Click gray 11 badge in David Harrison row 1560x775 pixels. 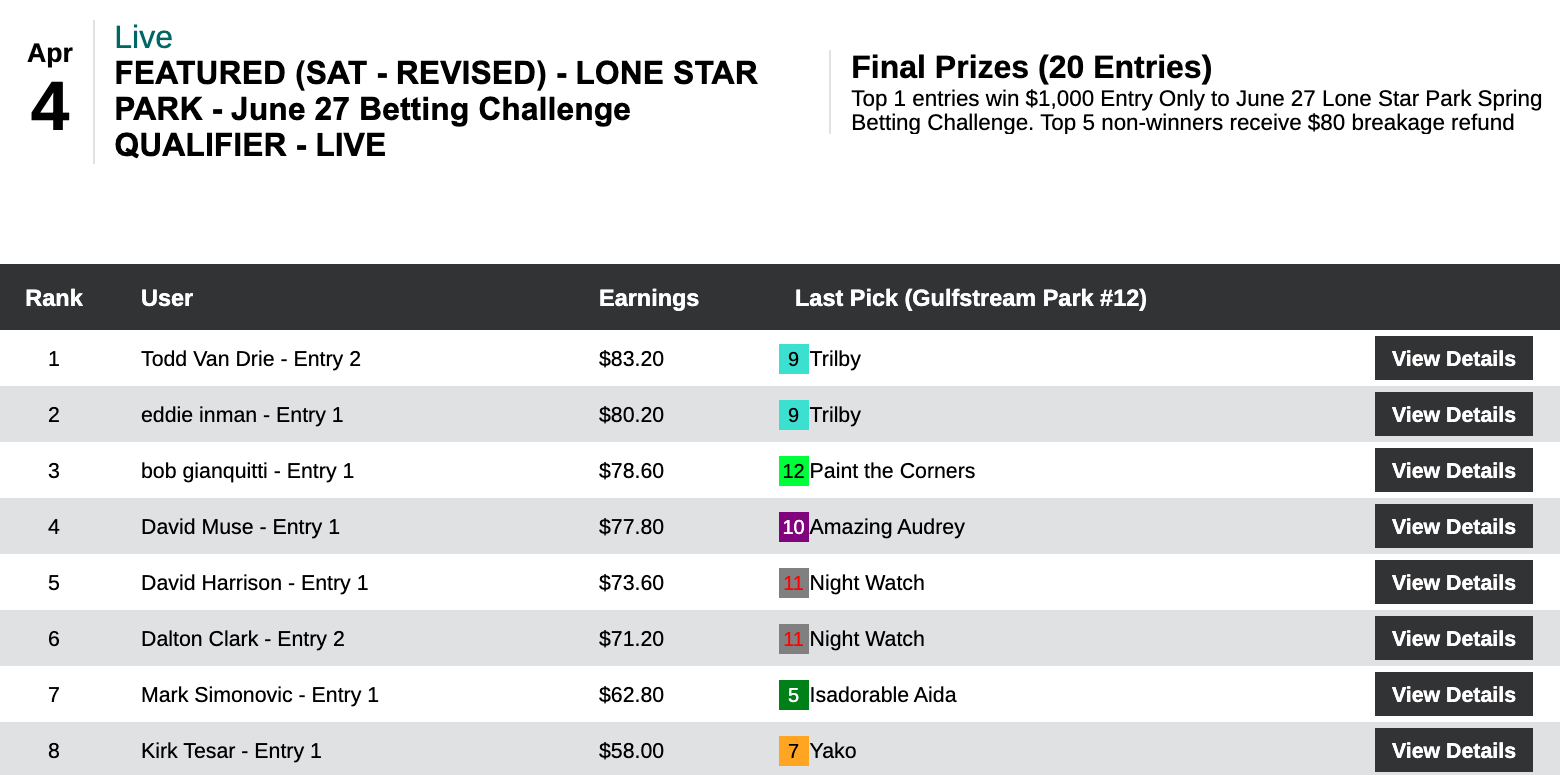pyautogui.click(x=793, y=583)
